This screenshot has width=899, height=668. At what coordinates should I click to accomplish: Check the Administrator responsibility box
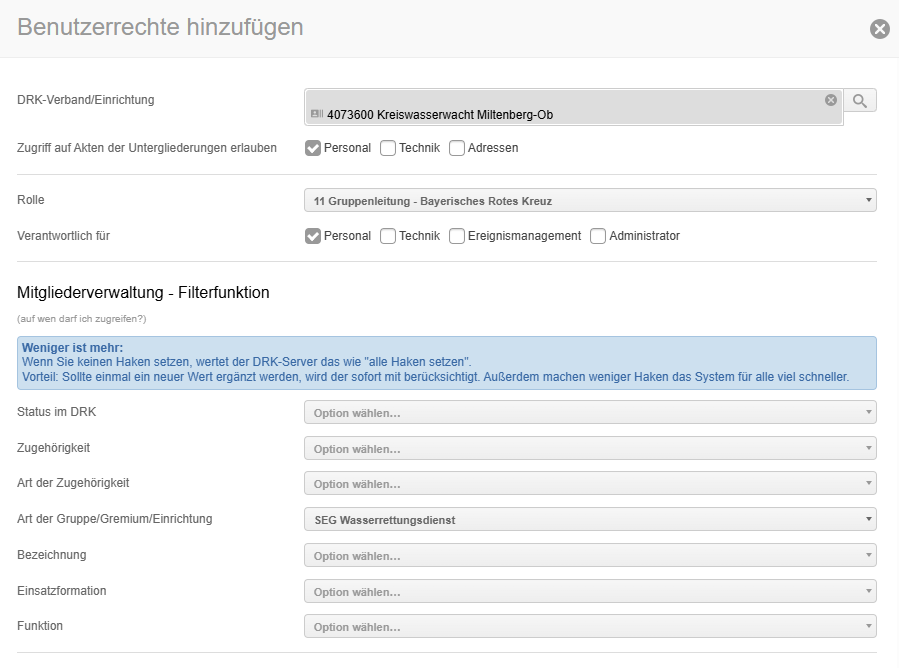pyautogui.click(x=598, y=236)
